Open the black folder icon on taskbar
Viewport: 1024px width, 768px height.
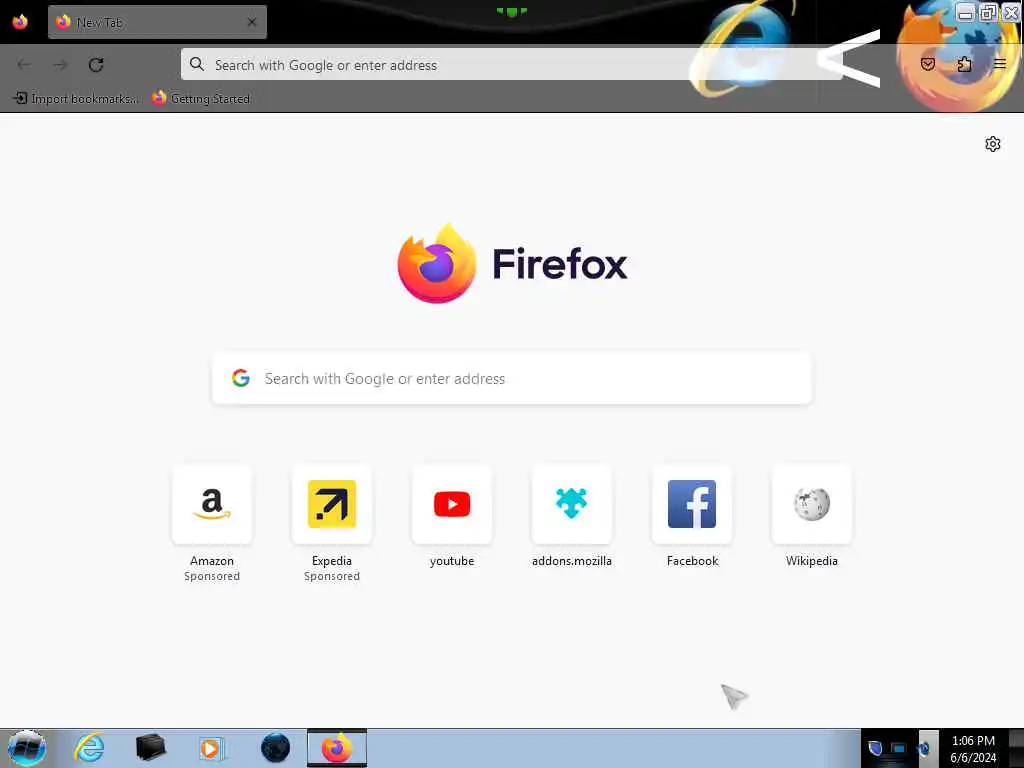150,748
